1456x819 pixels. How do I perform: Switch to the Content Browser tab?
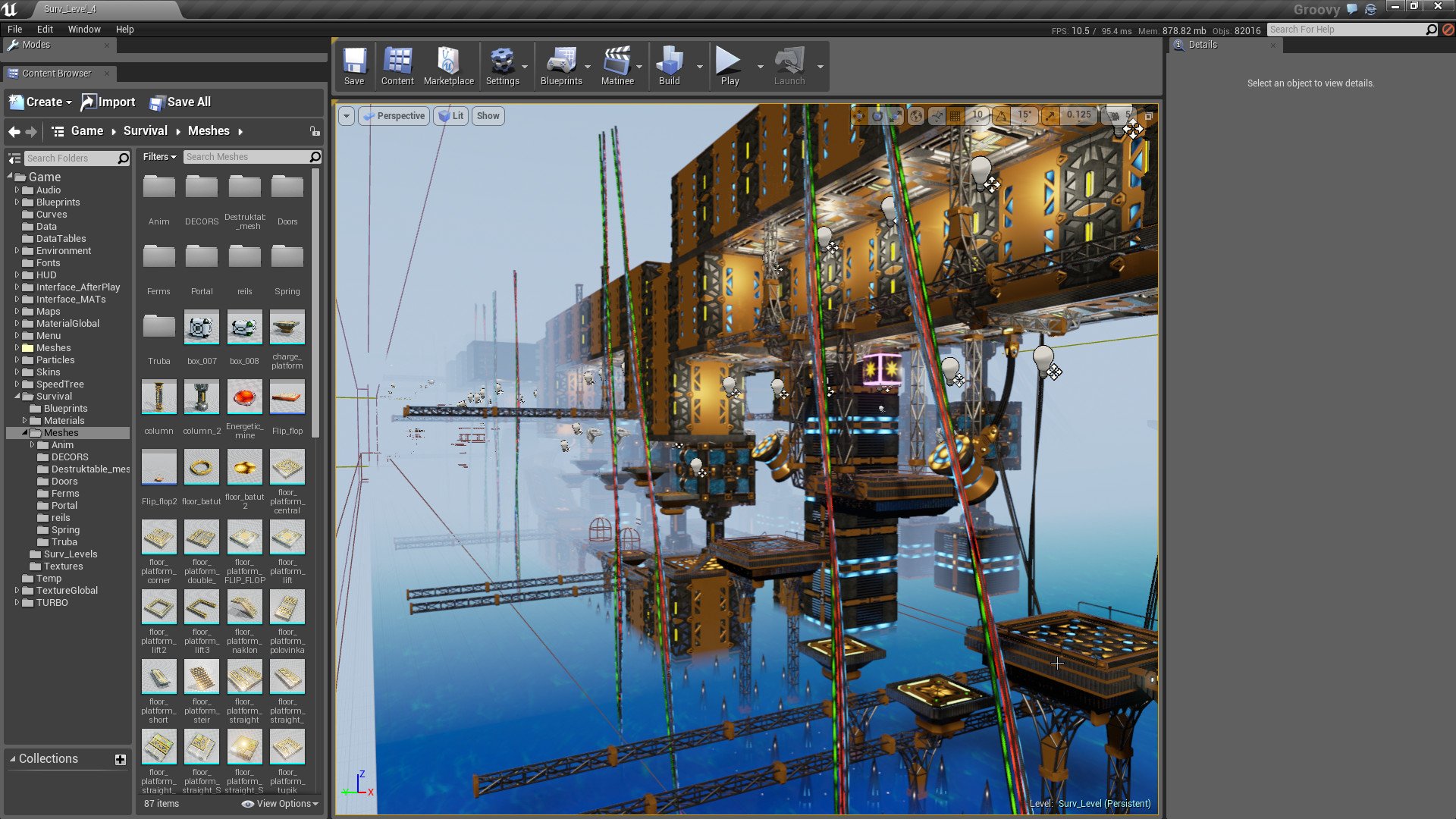tap(57, 74)
